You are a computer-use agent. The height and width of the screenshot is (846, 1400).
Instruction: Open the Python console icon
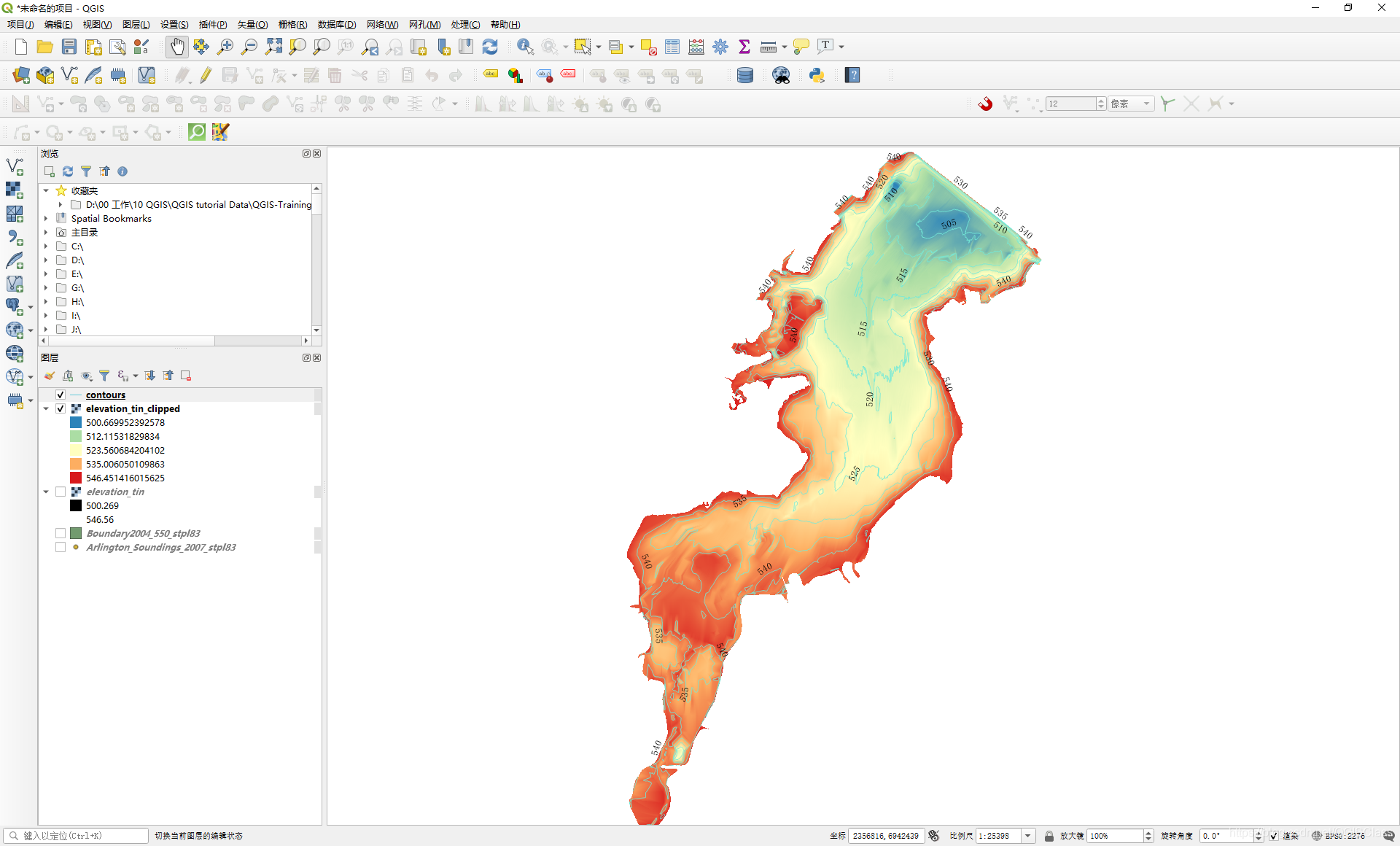pos(817,75)
